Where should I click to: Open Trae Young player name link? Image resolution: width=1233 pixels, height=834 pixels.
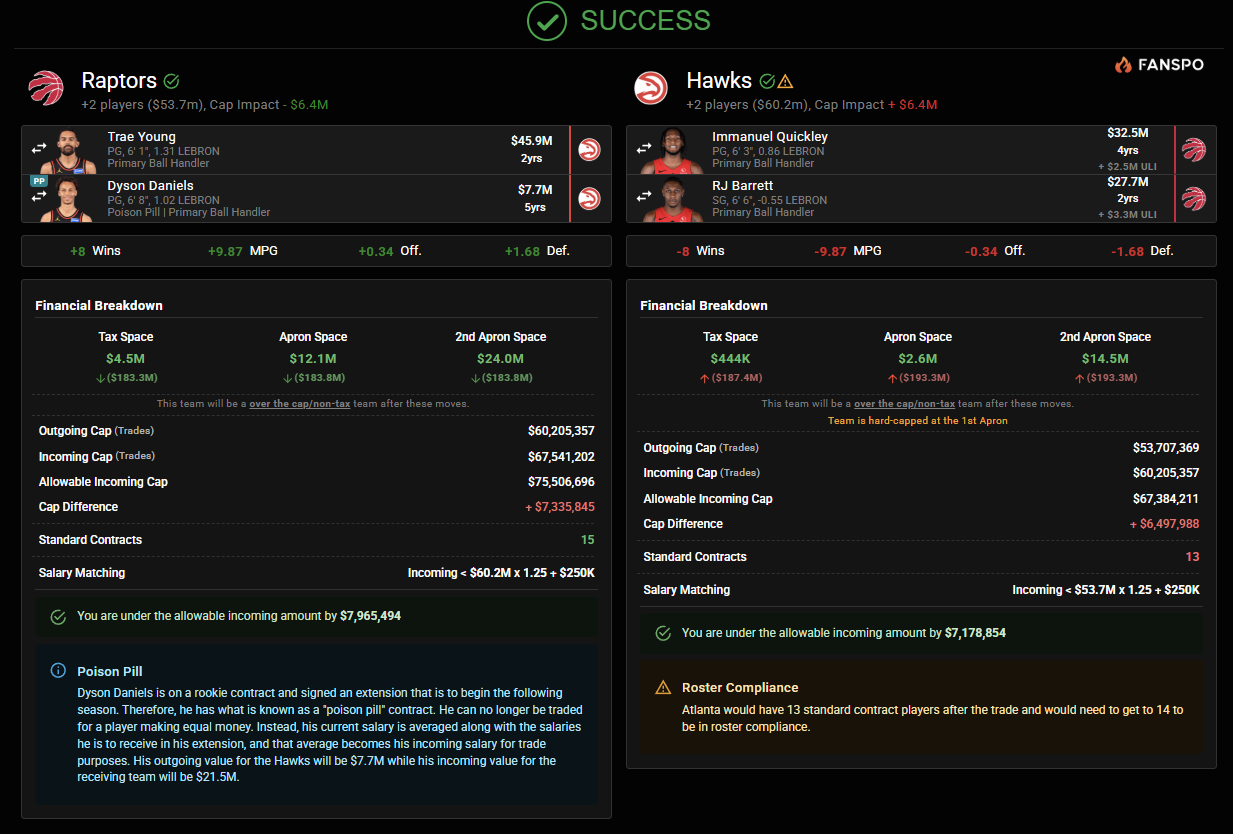point(141,137)
